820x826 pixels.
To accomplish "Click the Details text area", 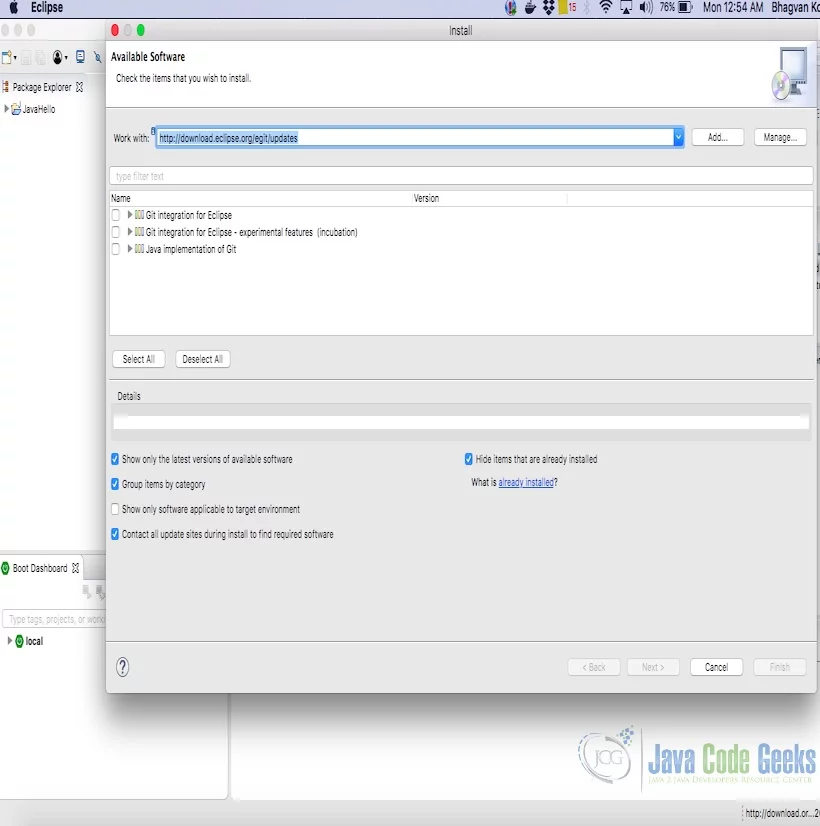I will coord(461,422).
